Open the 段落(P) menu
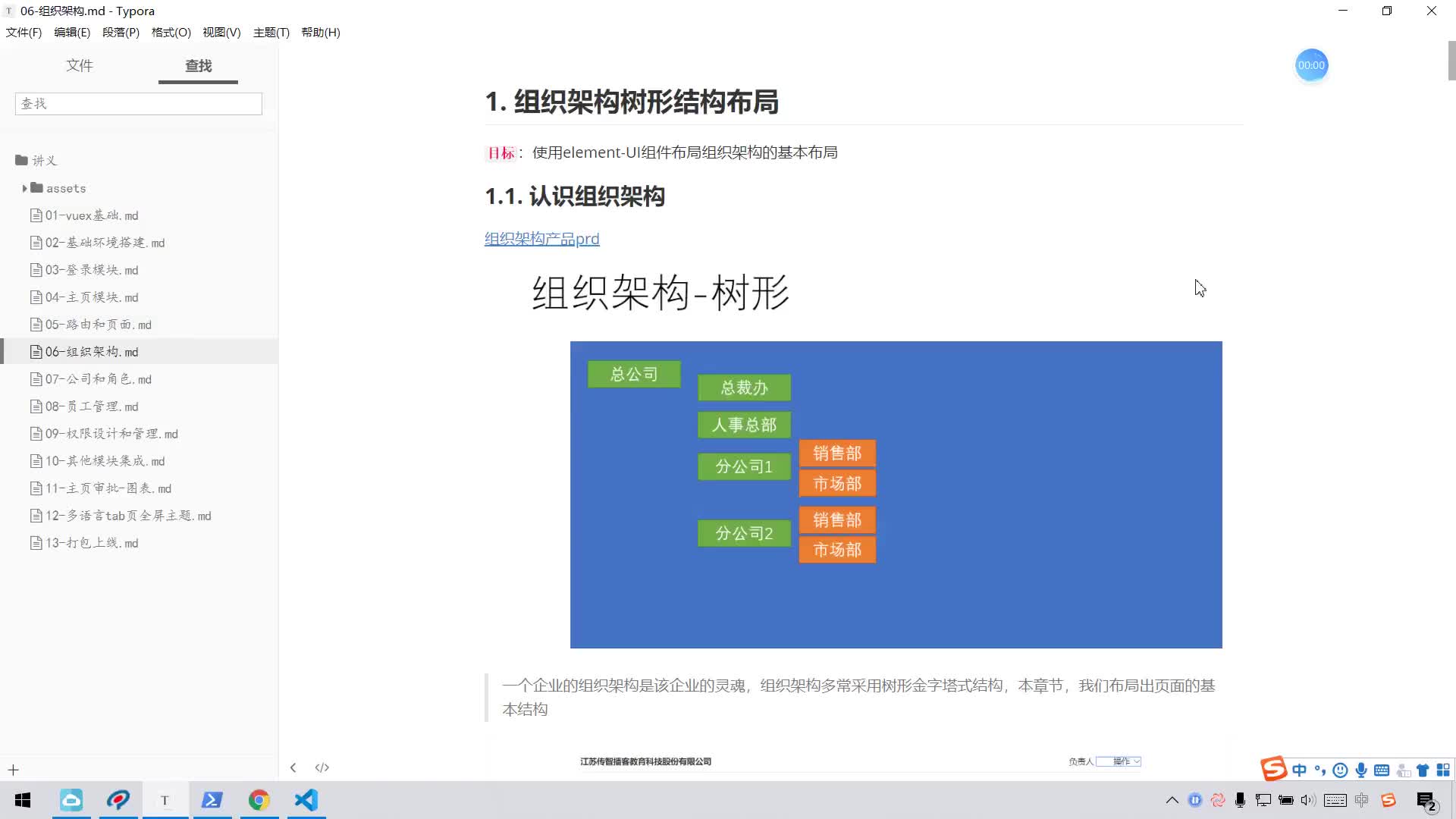 tap(121, 32)
